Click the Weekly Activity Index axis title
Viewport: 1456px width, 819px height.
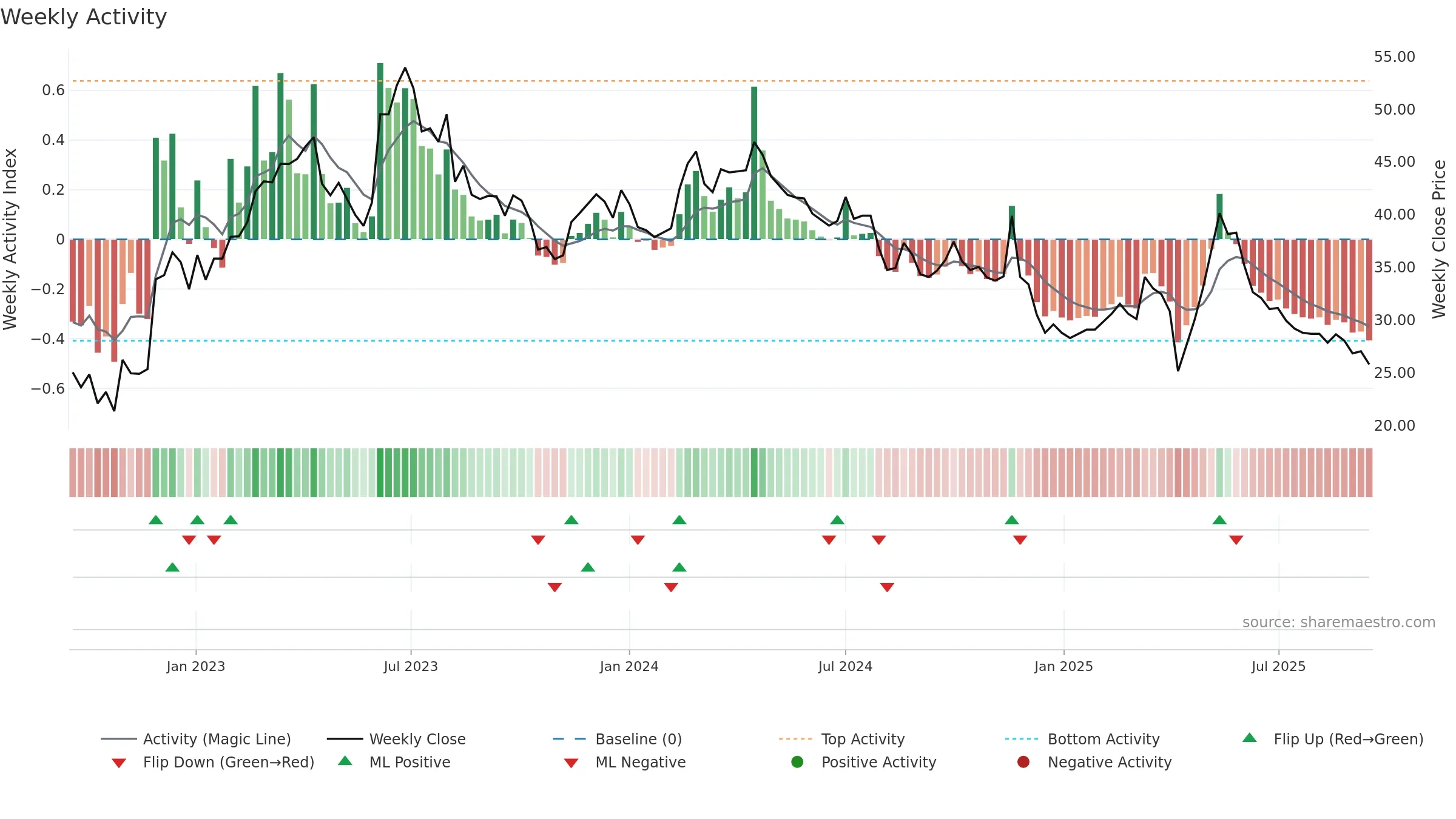coord(10,239)
